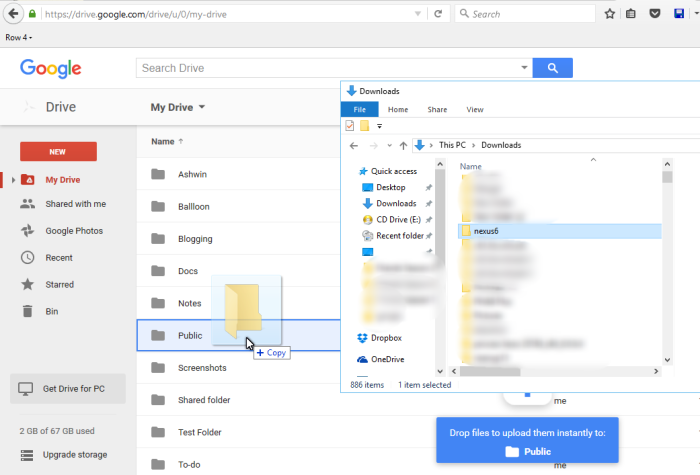Viewport: 700px width, 475px height.
Task: Select the Docs folder row
Action: 238,271
